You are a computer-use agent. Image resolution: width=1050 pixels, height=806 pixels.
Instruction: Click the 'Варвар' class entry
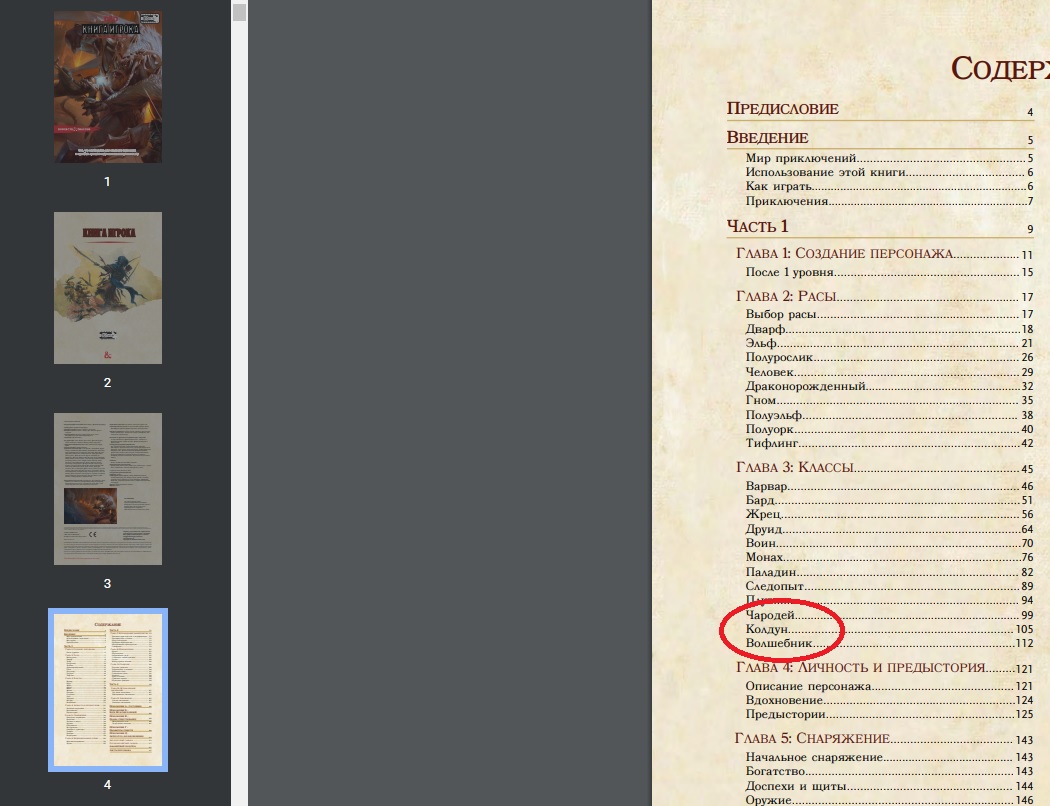(766, 486)
